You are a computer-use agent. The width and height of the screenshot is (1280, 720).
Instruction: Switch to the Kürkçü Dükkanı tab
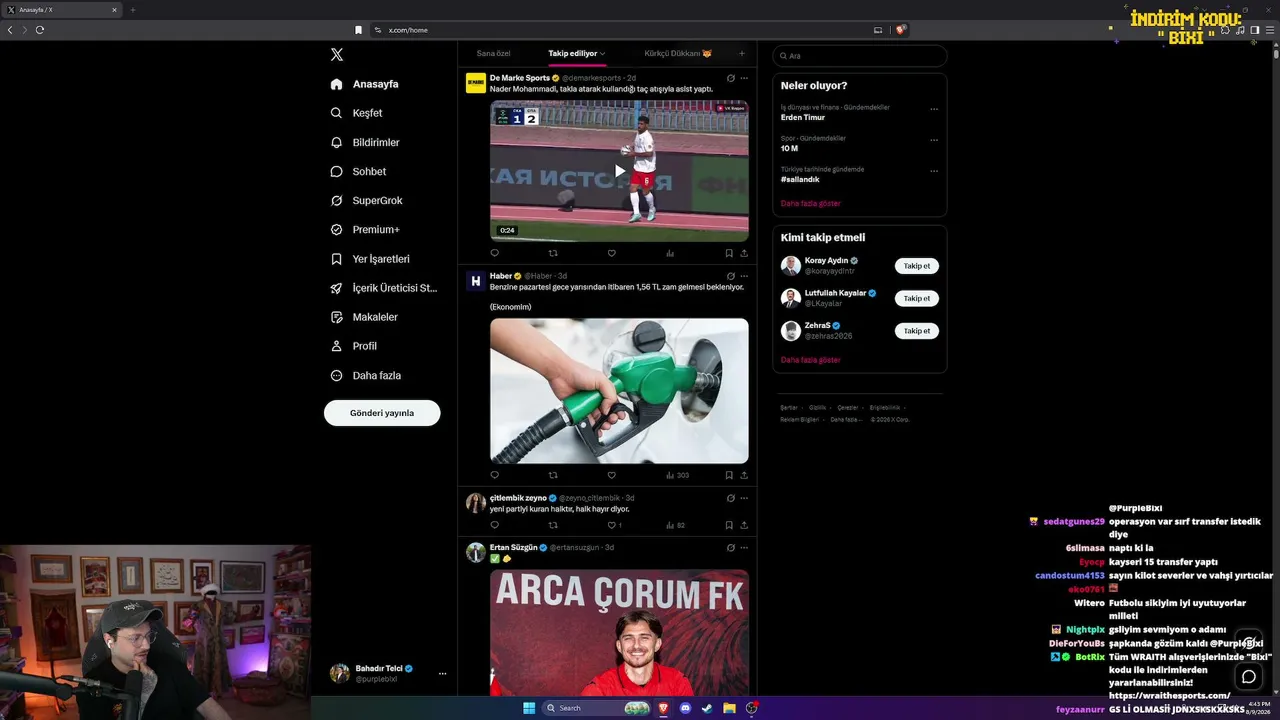(x=678, y=53)
